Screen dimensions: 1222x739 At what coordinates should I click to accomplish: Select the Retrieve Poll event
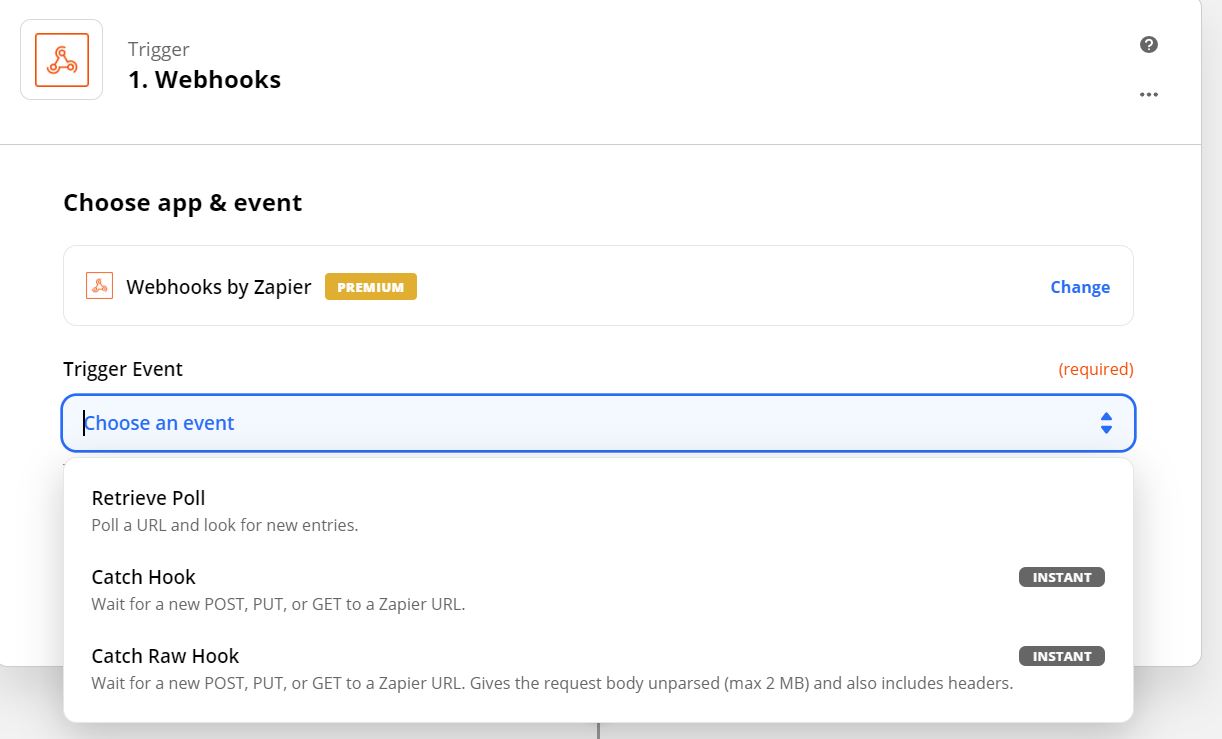(x=598, y=510)
